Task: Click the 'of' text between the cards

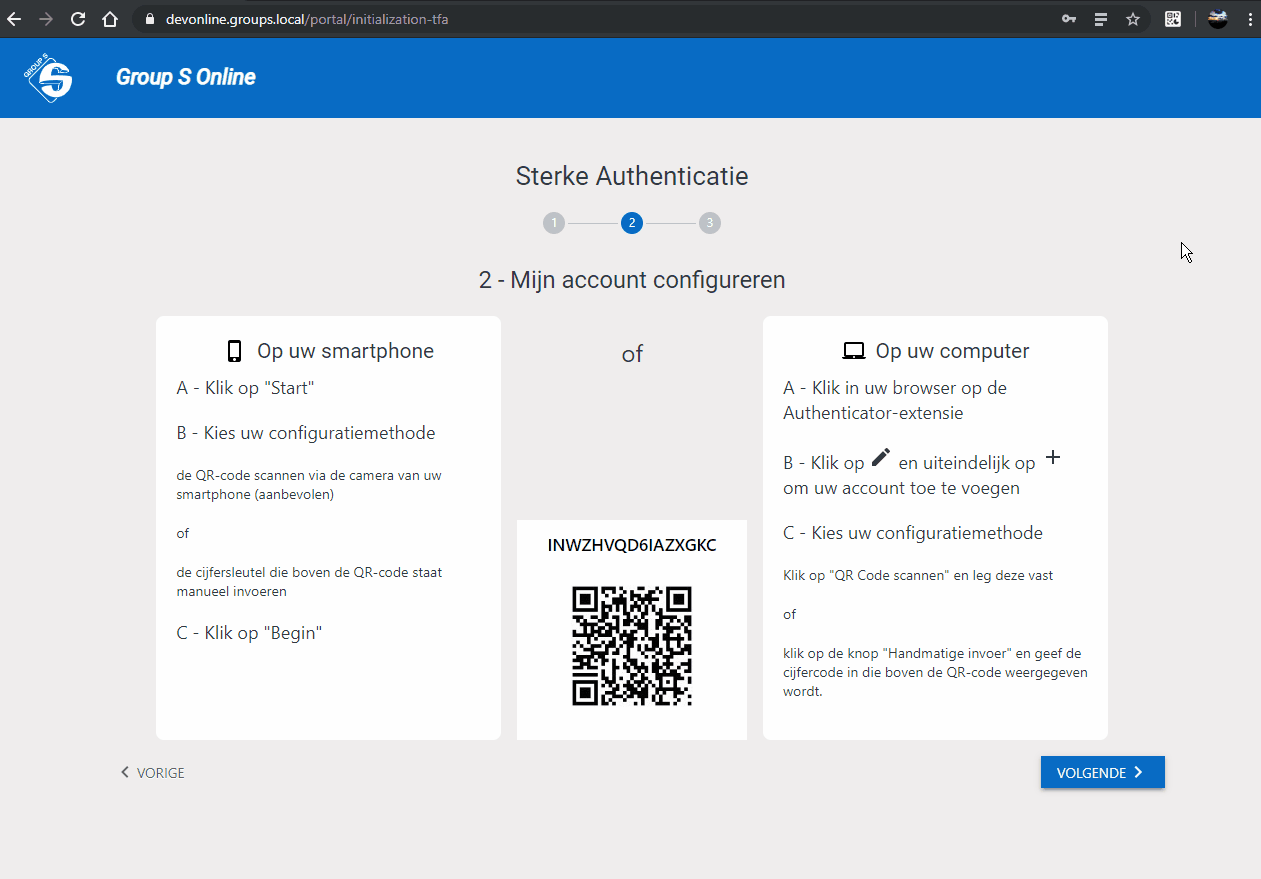Action: [632, 353]
